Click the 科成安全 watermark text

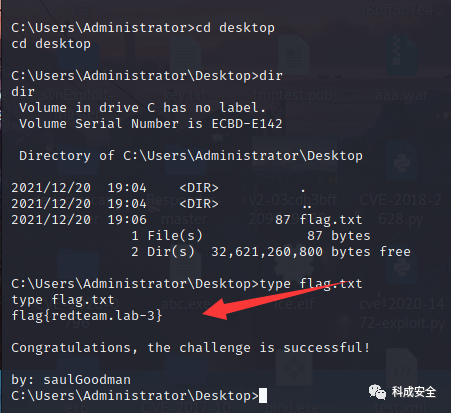[x=414, y=392]
